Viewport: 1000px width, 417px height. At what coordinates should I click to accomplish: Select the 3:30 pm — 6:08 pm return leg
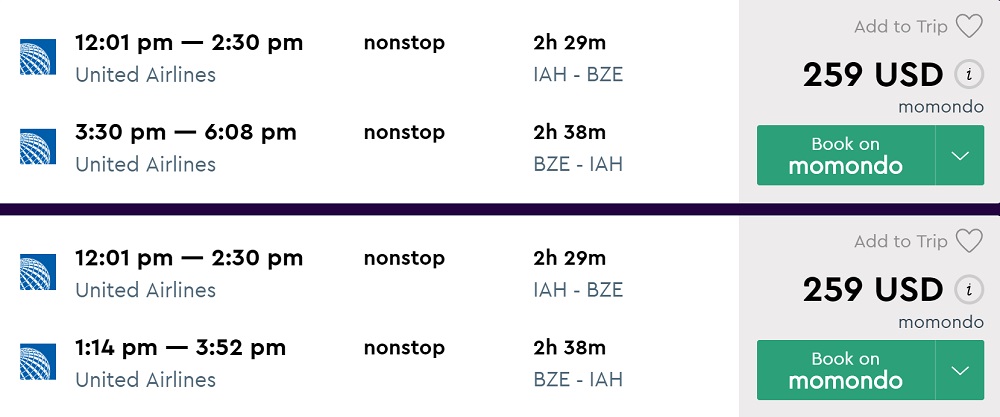tap(186, 132)
